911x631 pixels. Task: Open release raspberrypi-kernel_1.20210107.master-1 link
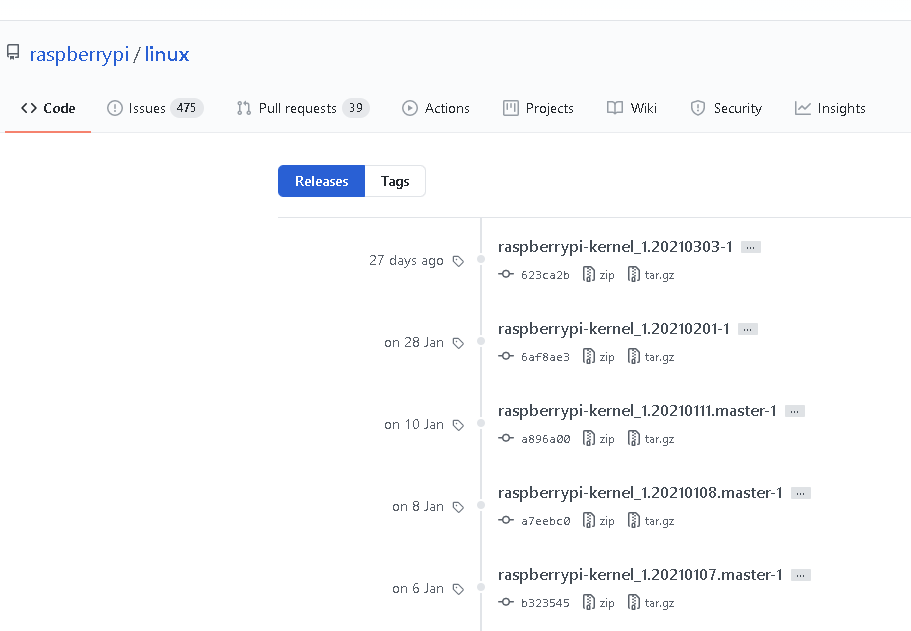(640, 575)
